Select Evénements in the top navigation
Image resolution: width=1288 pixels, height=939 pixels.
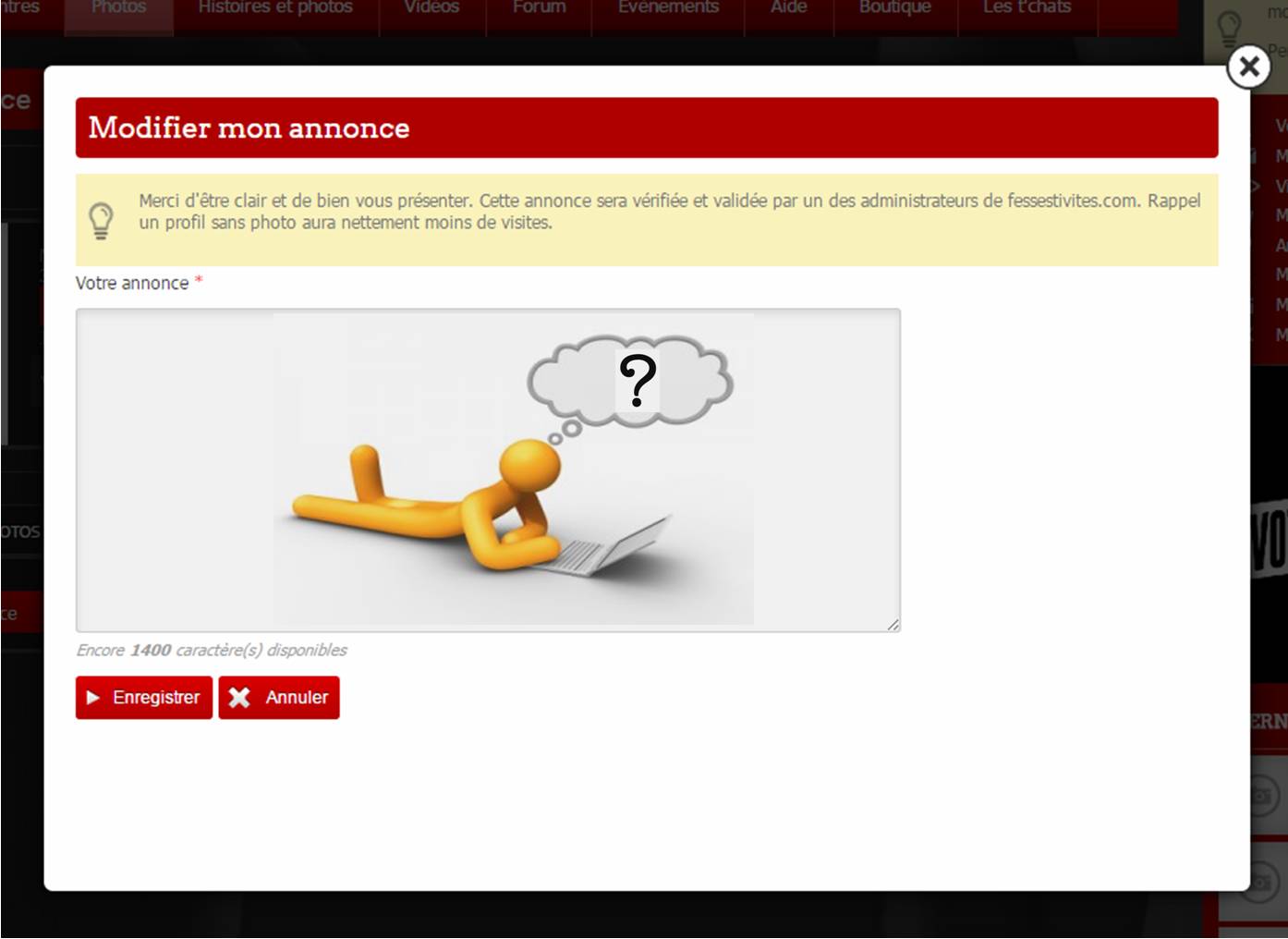(668, 9)
